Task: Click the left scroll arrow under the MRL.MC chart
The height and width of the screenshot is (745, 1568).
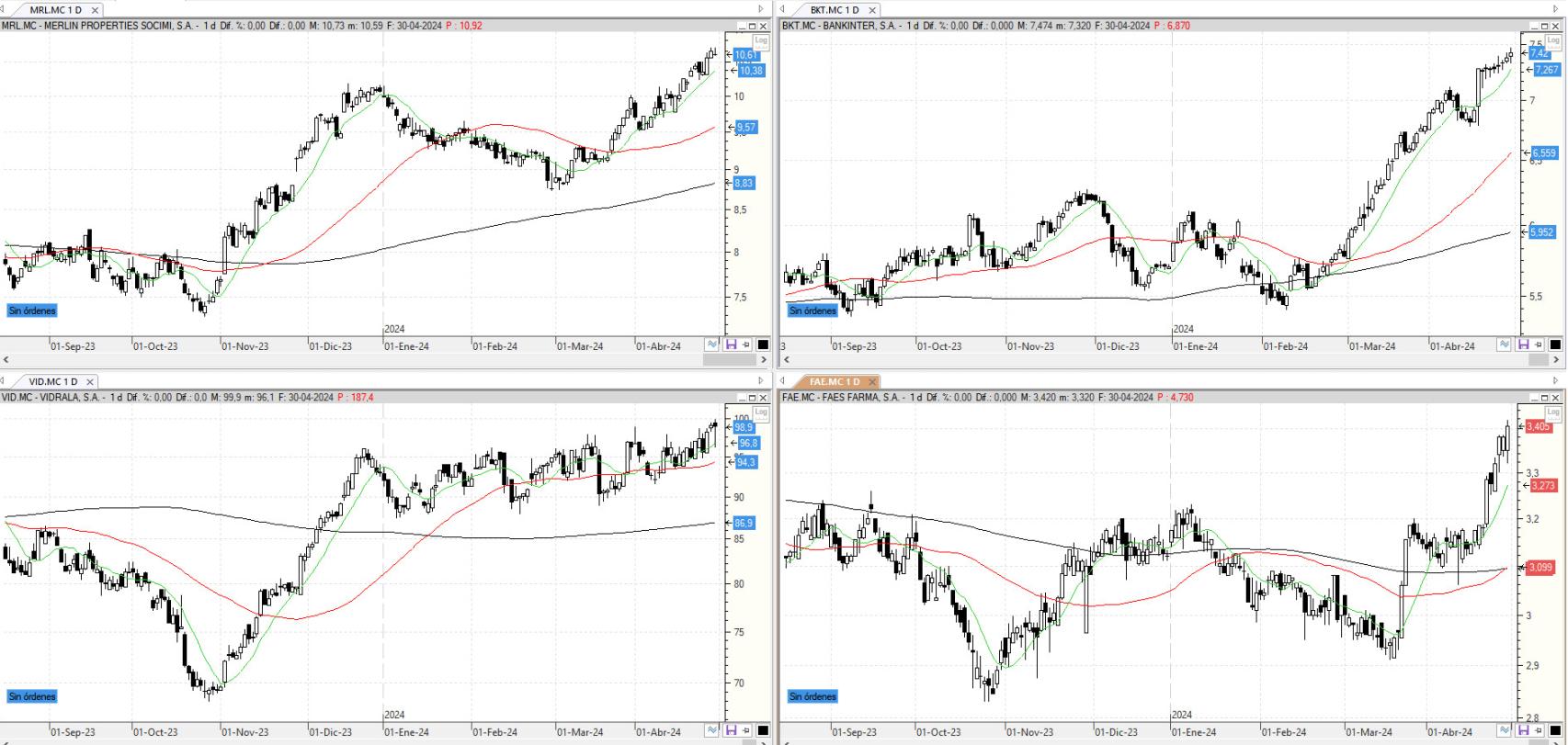Action: [x=6, y=360]
